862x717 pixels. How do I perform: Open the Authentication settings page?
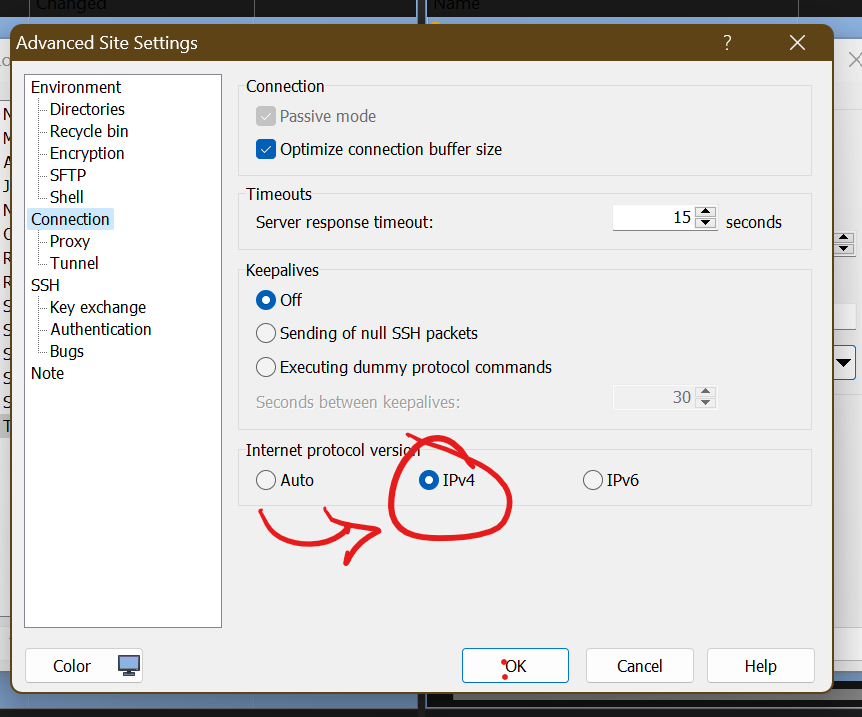pos(101,329)
